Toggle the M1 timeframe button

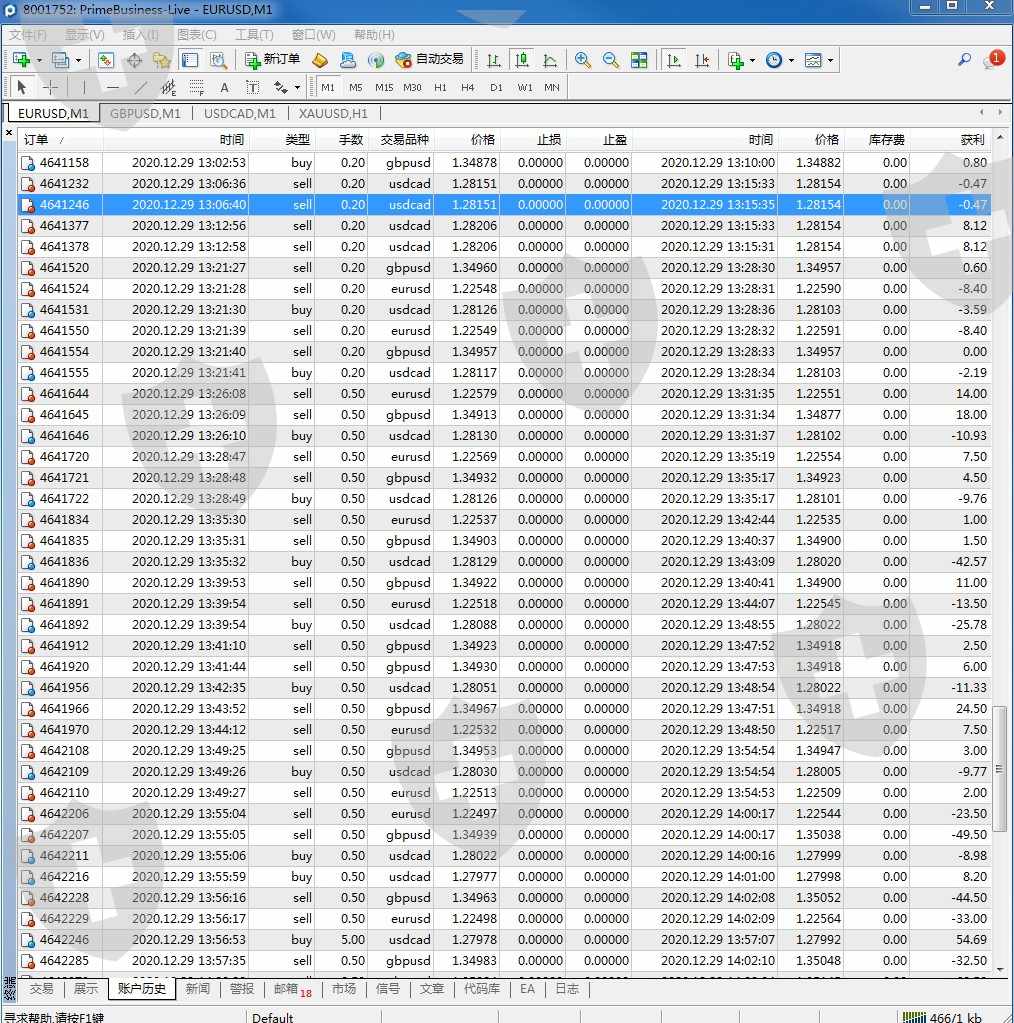point(328,87)
